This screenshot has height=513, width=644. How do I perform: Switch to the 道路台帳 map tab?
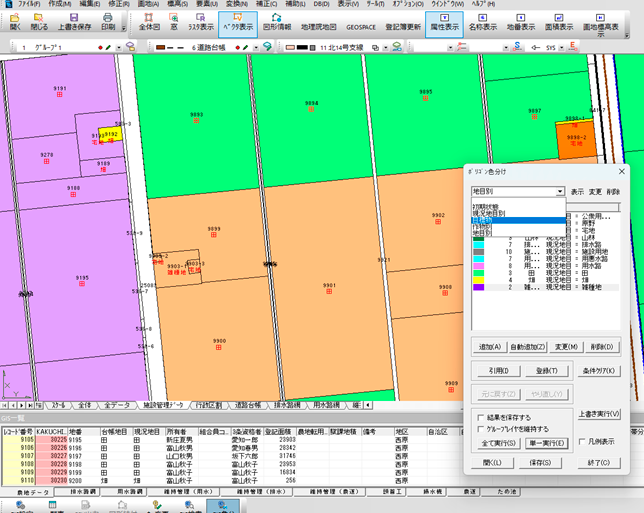click(x=249, y=406)
